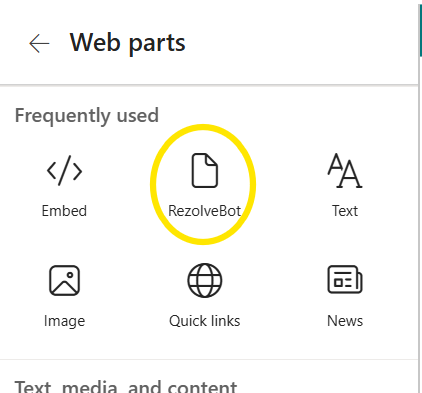This screenshot has width=422, height=393.
Task: Select the Frequently used section heading
Action: tap(87, 116)
